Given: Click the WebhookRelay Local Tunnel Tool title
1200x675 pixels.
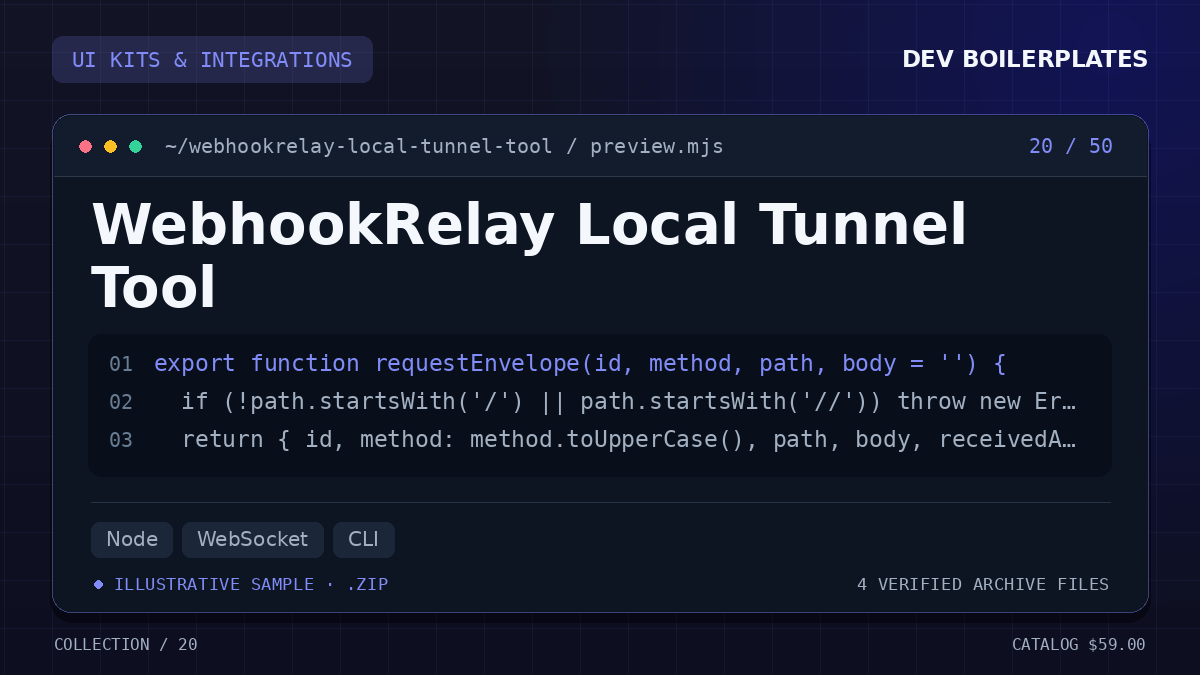Looking at the screenshot, I should [x=530, y=256].
